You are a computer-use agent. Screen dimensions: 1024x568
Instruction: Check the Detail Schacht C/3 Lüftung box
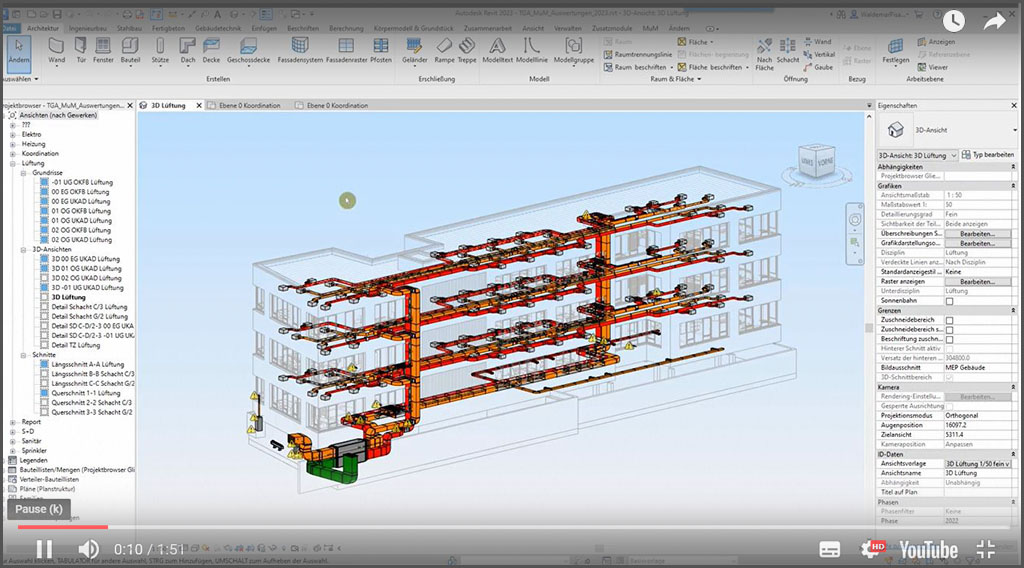(x=44, y=307)
